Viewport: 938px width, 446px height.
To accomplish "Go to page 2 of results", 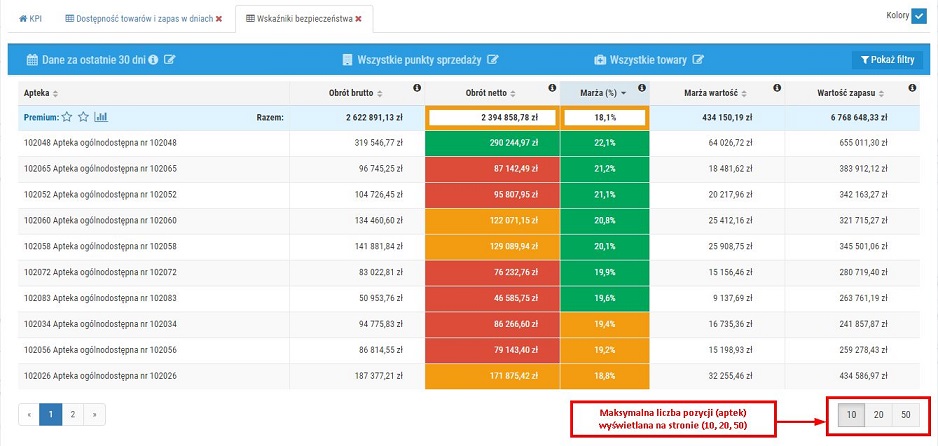I will click(x=72, y=412).
